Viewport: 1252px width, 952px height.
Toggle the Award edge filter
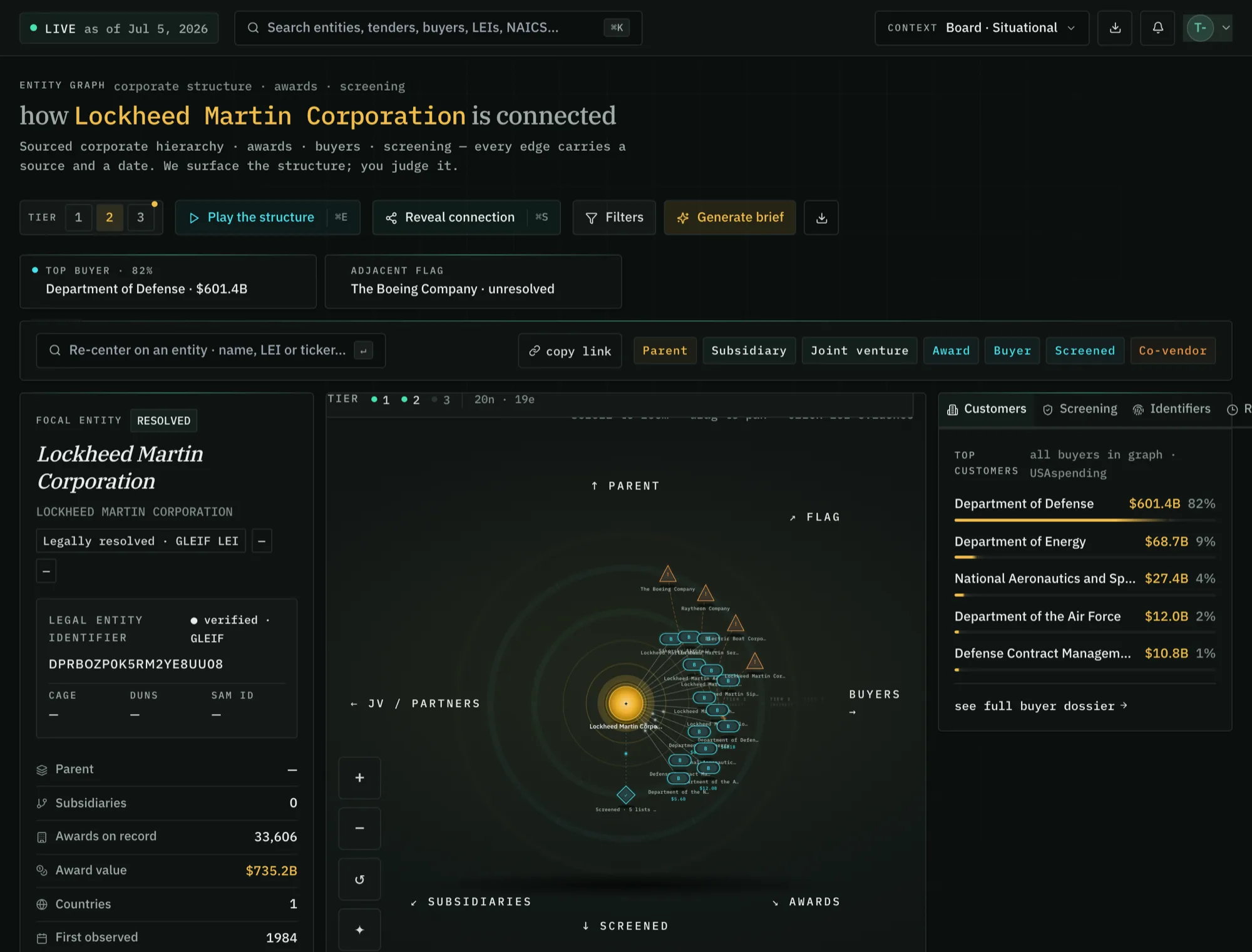951,351
